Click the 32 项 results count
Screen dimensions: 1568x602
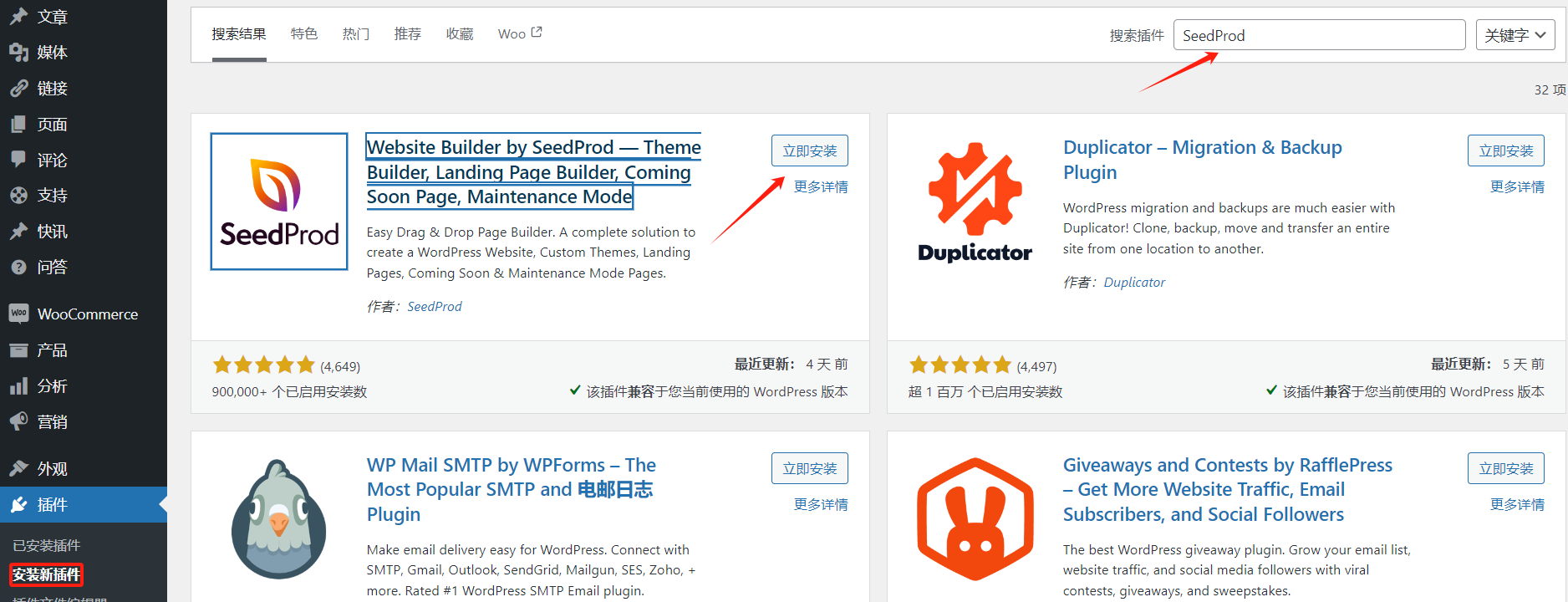click(x=1550, y=89)
